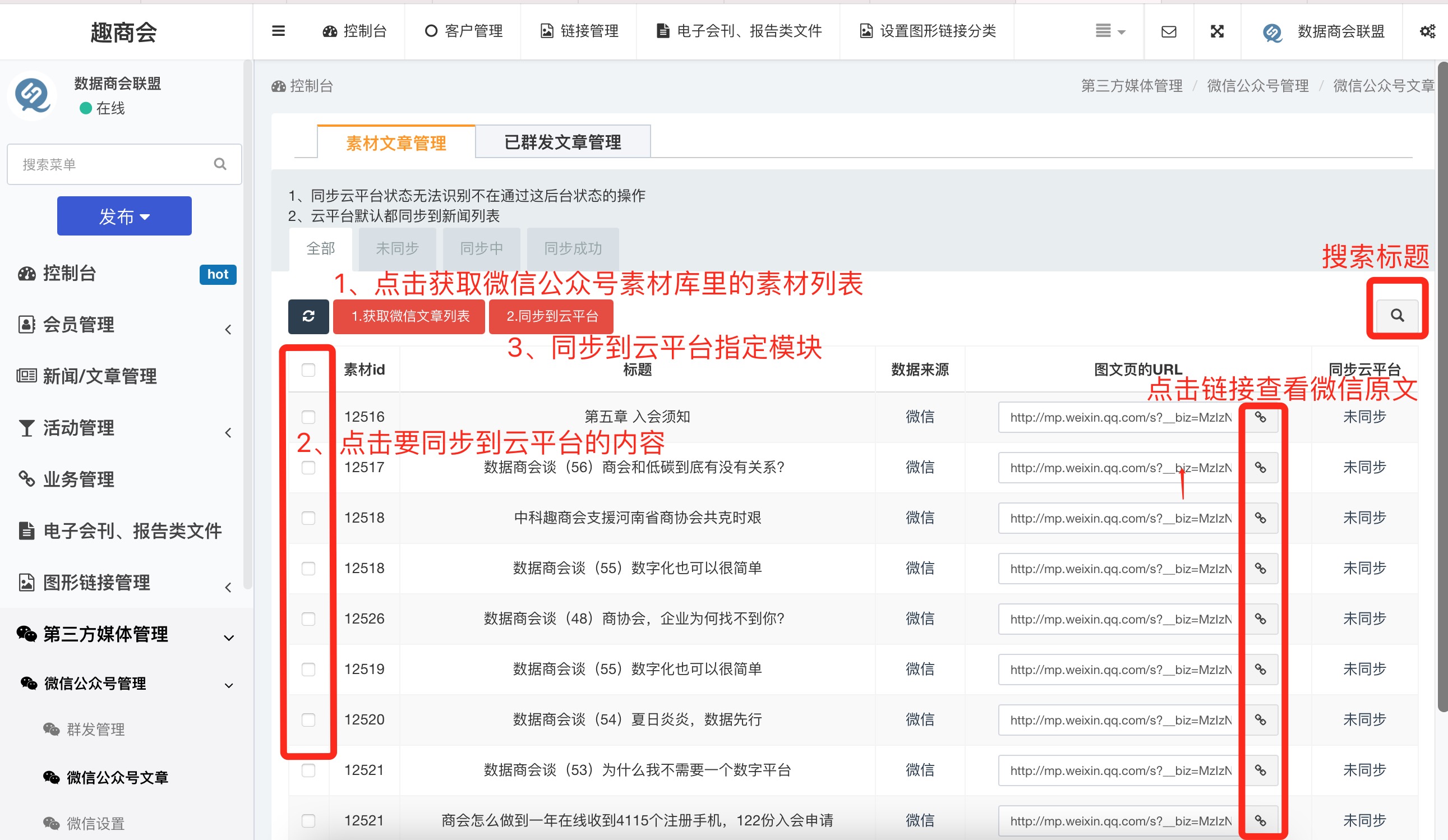This screenshot has width=1448, height=840.
Task: Open the settings gears icon
Action: pos(1427,31)
